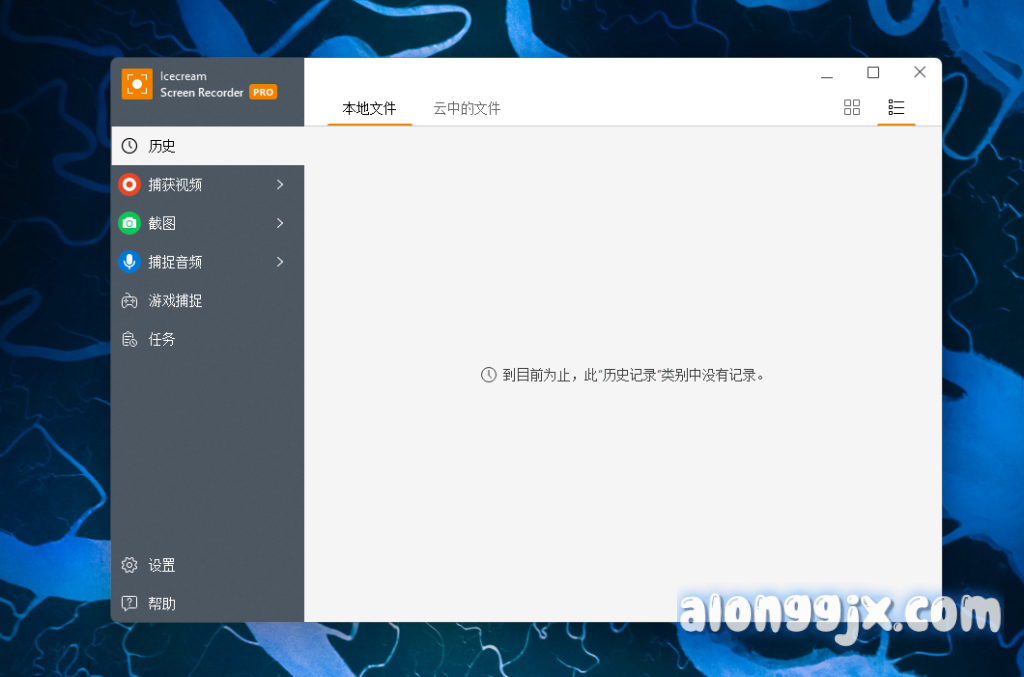The width and height of the screenshot is (1024, 677).
Task: Switch to list view layout
Action: 896,107
